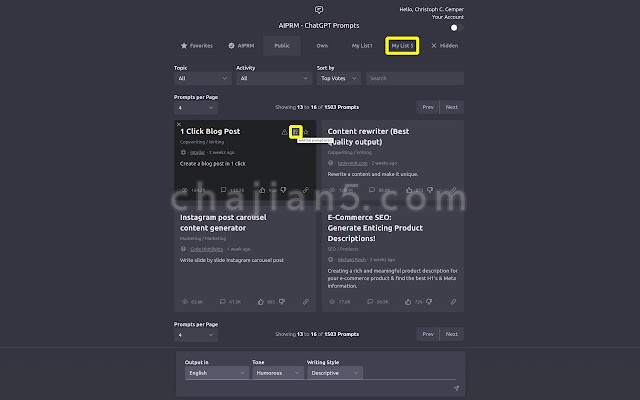Thumbs up the Content rewriter prompt
The width and height of the screenshot is (640, 400).
point(409,190)
